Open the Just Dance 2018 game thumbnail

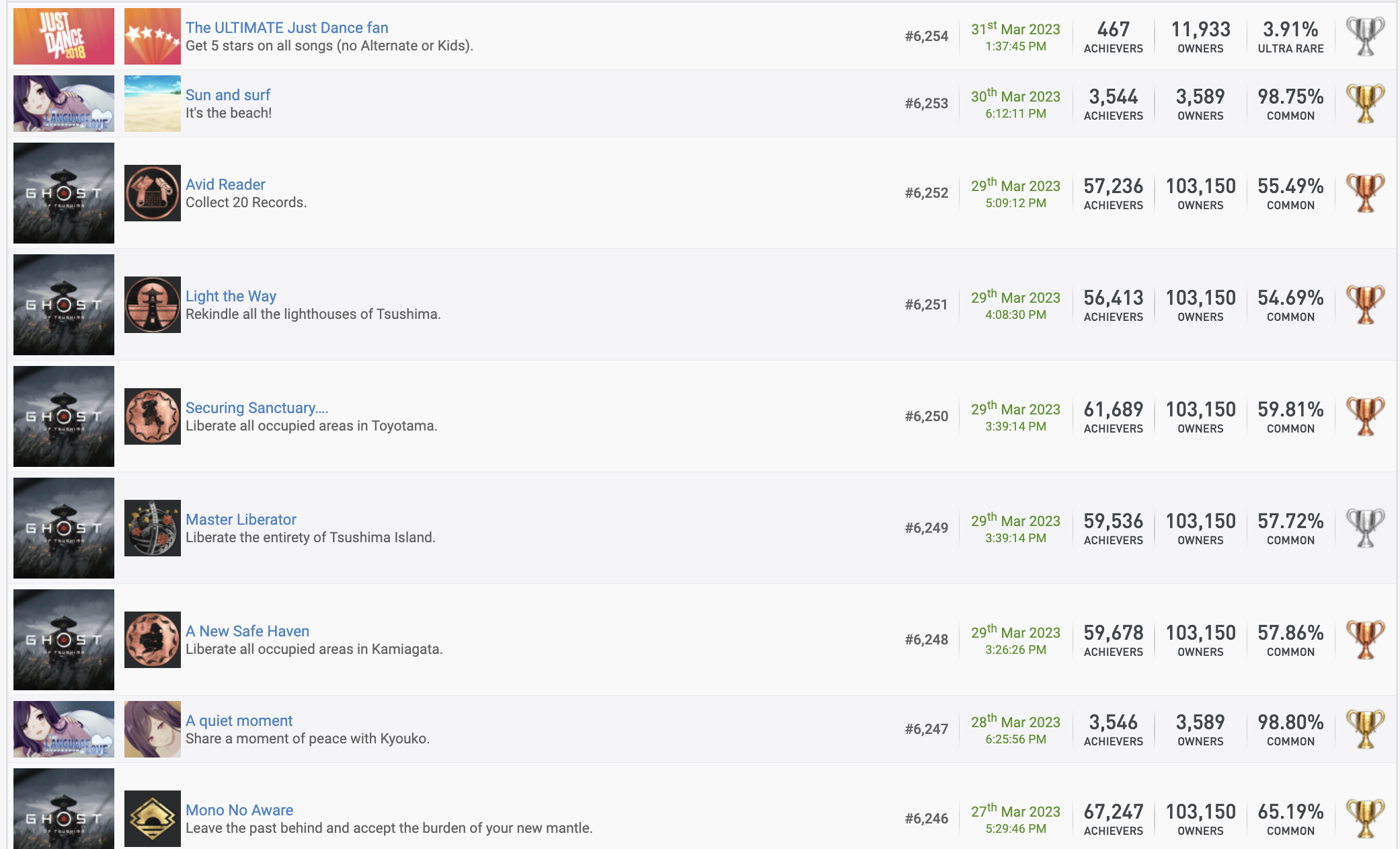click(x=64, y=36)
